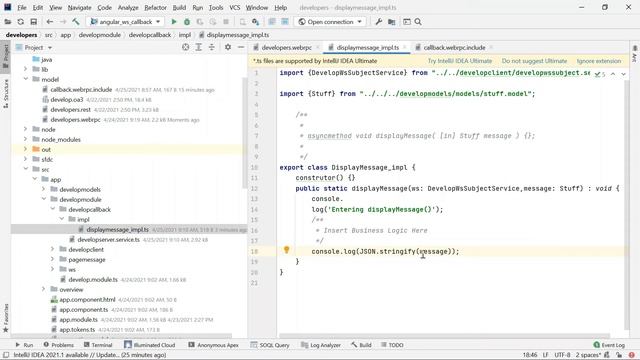Open the Event Log
Viewport: 640px width, 360px height.
pyautogui.click(x=609, y=345)
